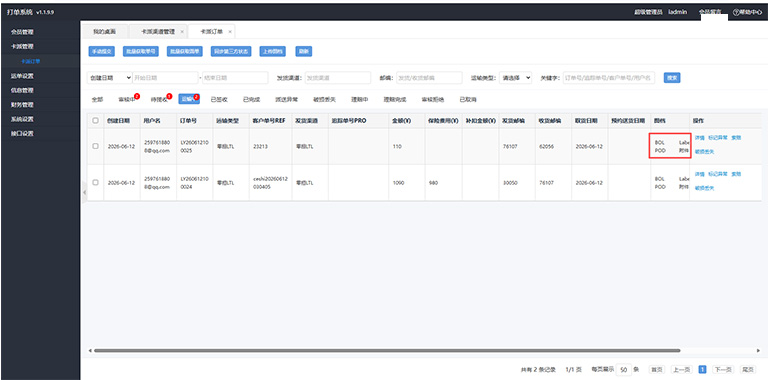Open the per-page count selector showing 50

point(623,369)
